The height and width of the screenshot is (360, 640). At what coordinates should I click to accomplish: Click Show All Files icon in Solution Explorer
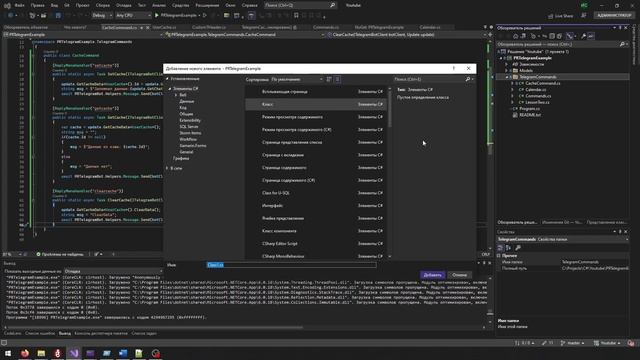559,36
